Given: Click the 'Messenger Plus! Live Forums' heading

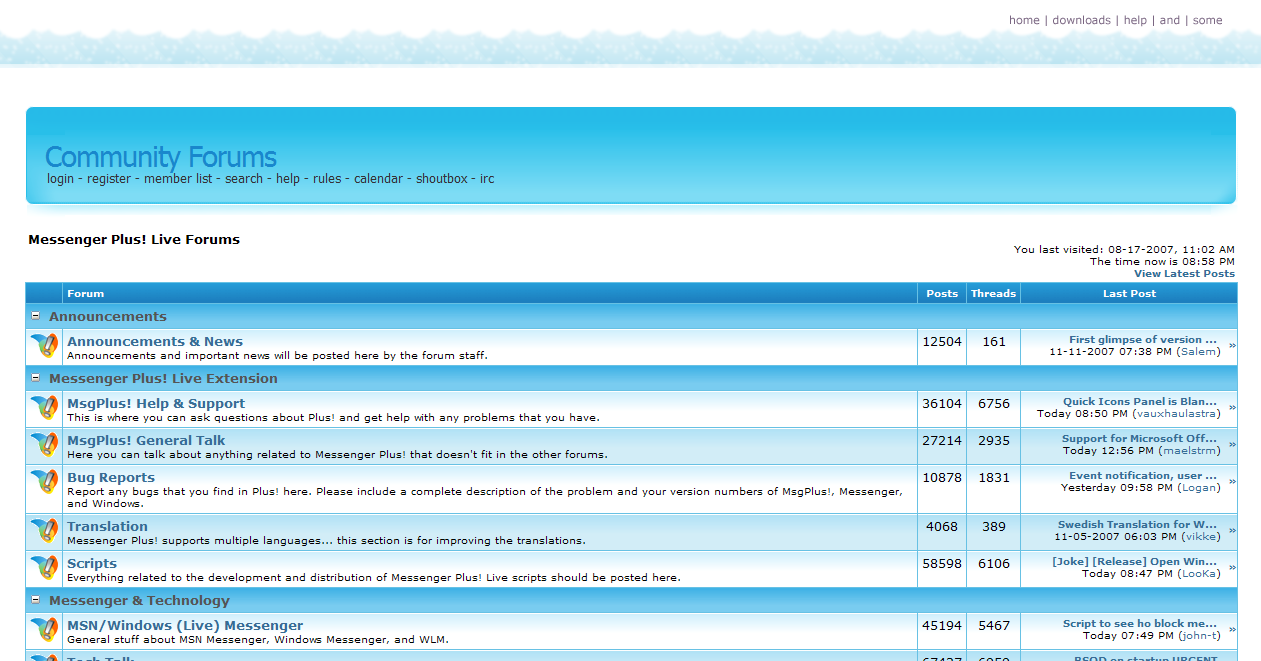Looking at the screenshot, I should point(134,240).
